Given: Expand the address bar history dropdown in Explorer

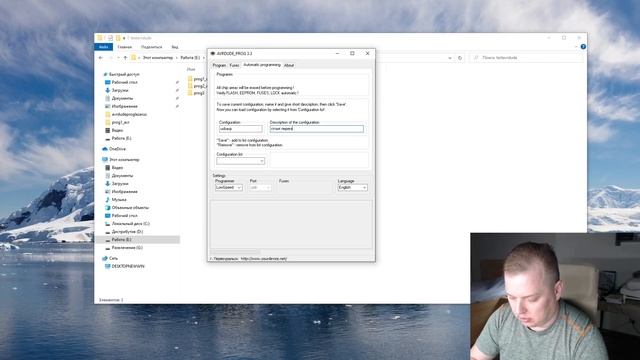Looking at the screenshot, I should (450, 58).
